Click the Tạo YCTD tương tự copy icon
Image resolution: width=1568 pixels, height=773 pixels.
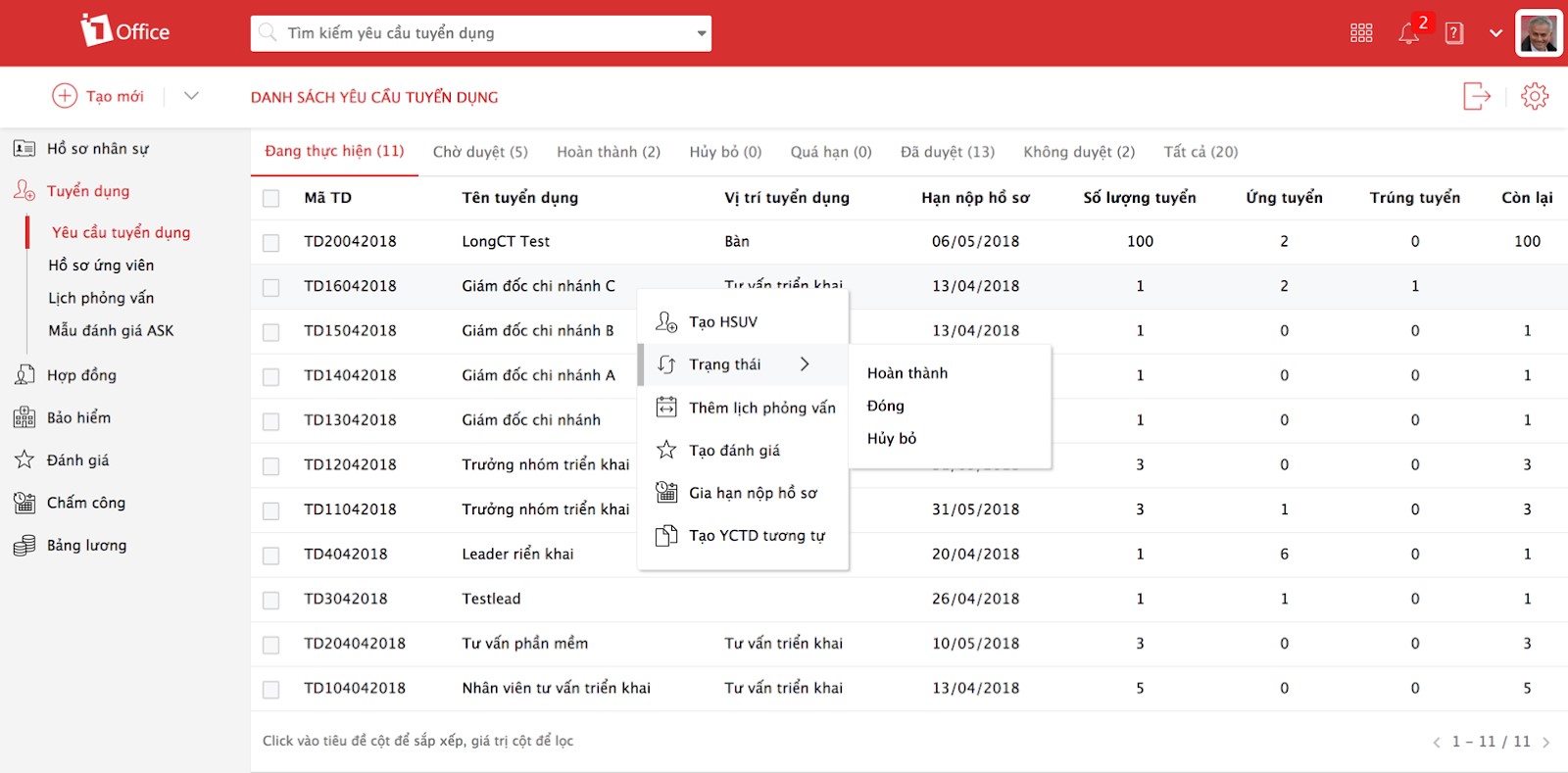pyautogui.click(x=666, y=535)
